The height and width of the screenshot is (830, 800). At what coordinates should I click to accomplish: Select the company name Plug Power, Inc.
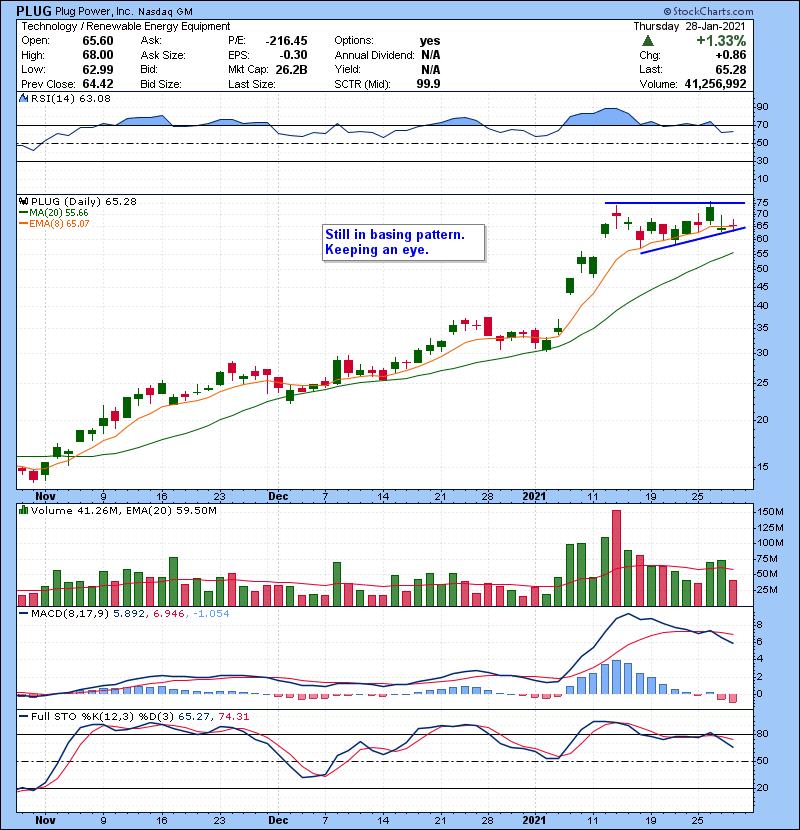click(94, 11)
